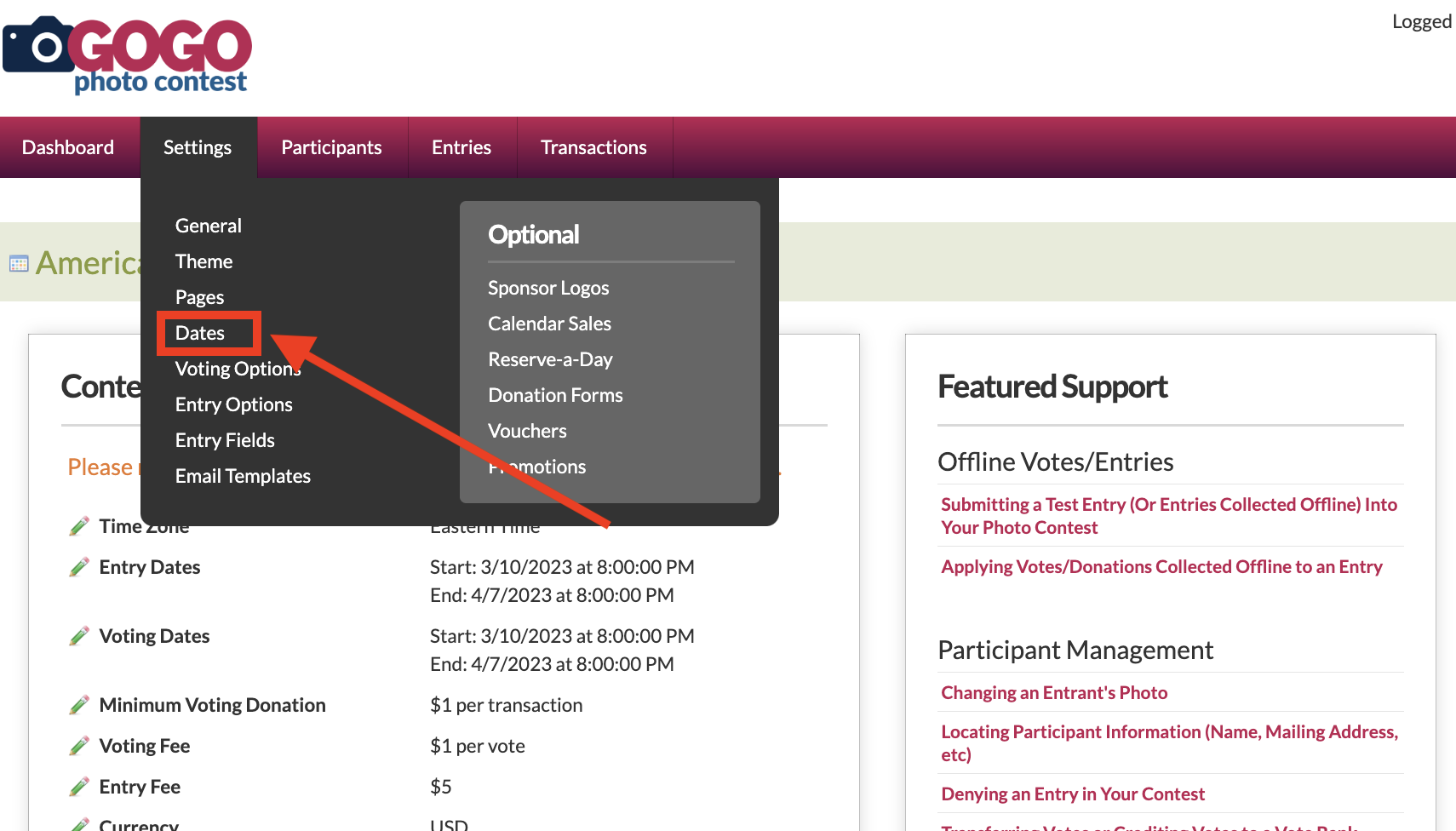Image resolution: width=1456 pixels, height=831 pixels.
Task: Click the pencil icon next to Entry Fee
Action: [x=79, y=787]
